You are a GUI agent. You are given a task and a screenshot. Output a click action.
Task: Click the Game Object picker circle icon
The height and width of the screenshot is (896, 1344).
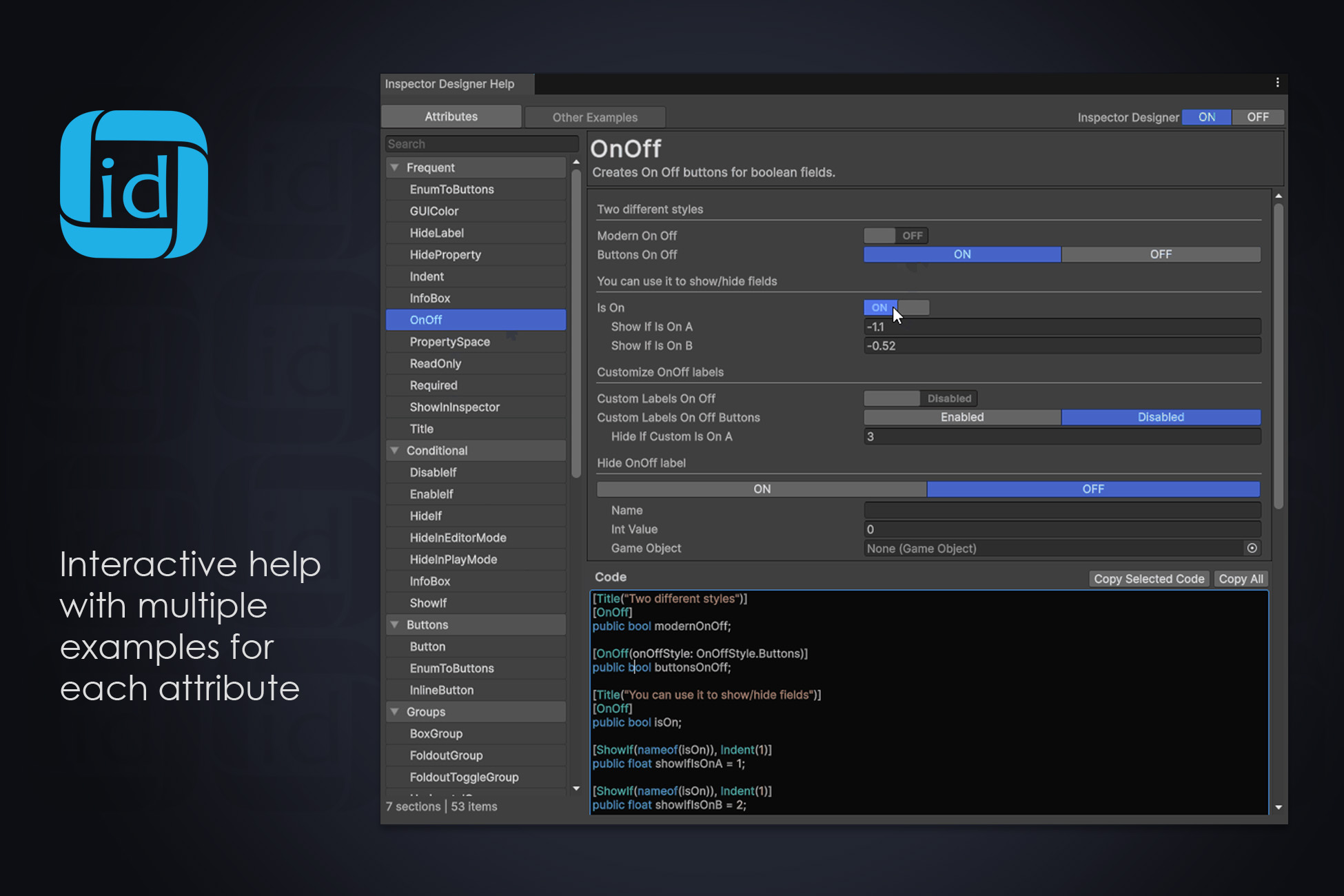click(x=1252, y=548)
